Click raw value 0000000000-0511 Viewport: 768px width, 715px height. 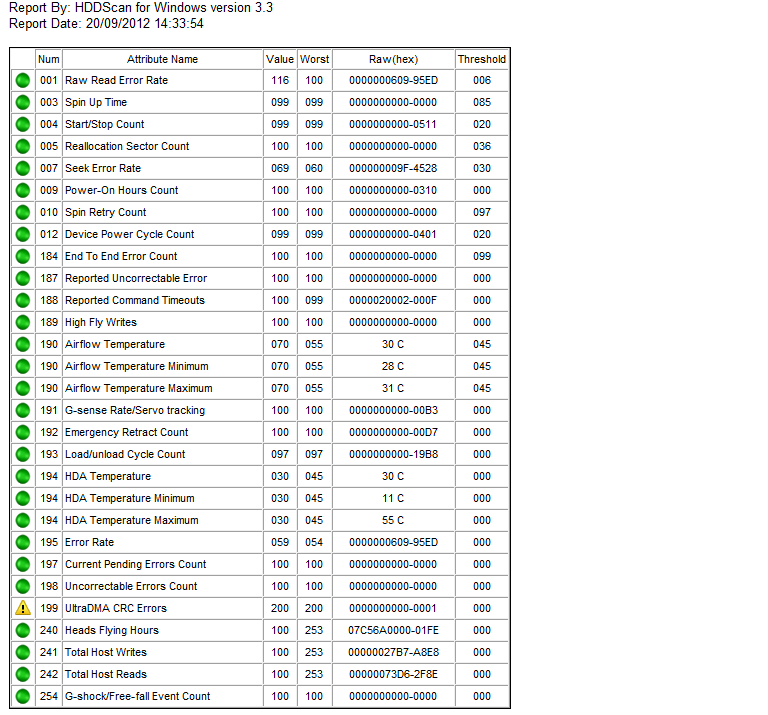[x=393, y=124]
